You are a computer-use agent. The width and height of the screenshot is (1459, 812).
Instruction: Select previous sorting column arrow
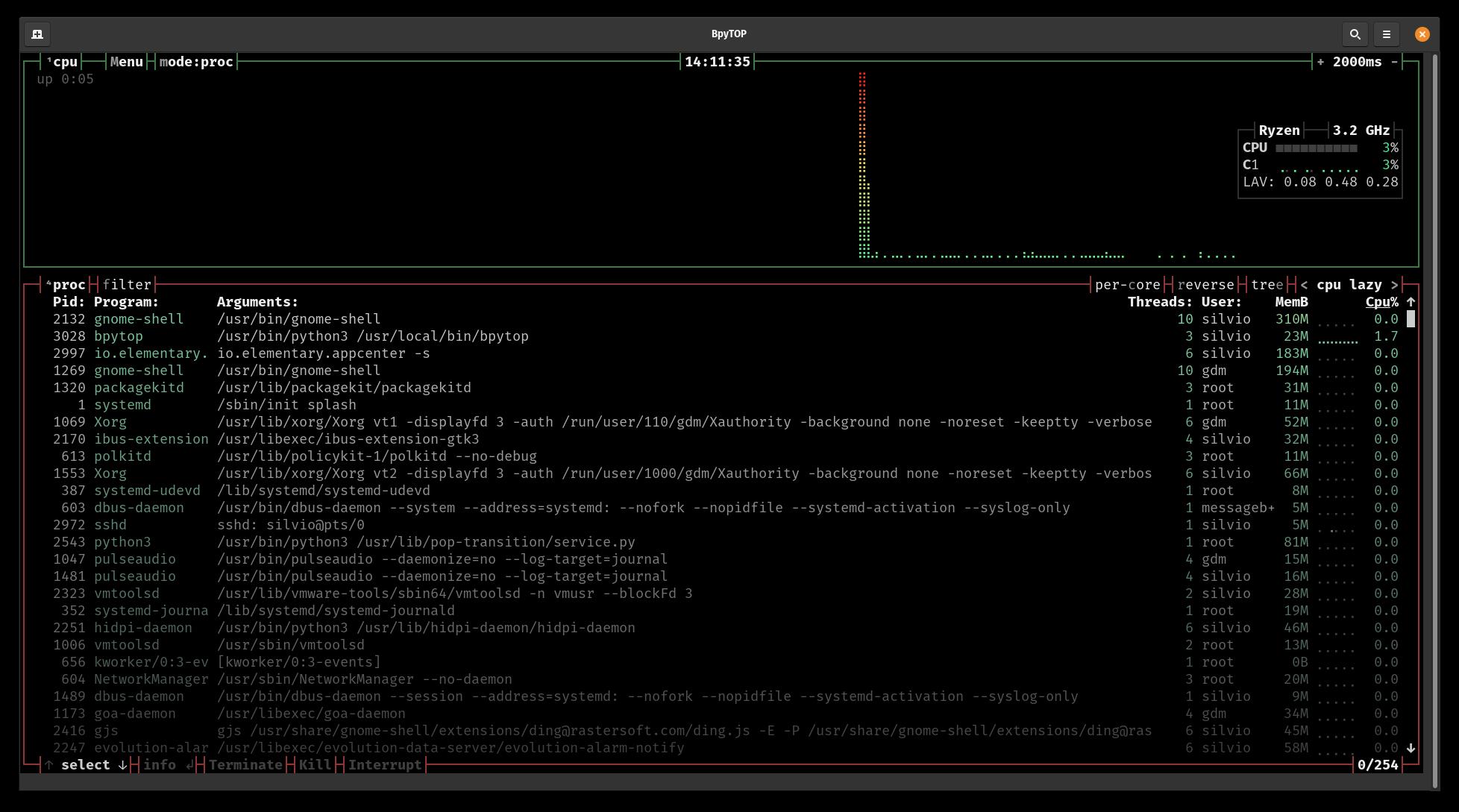point(1304,285)
